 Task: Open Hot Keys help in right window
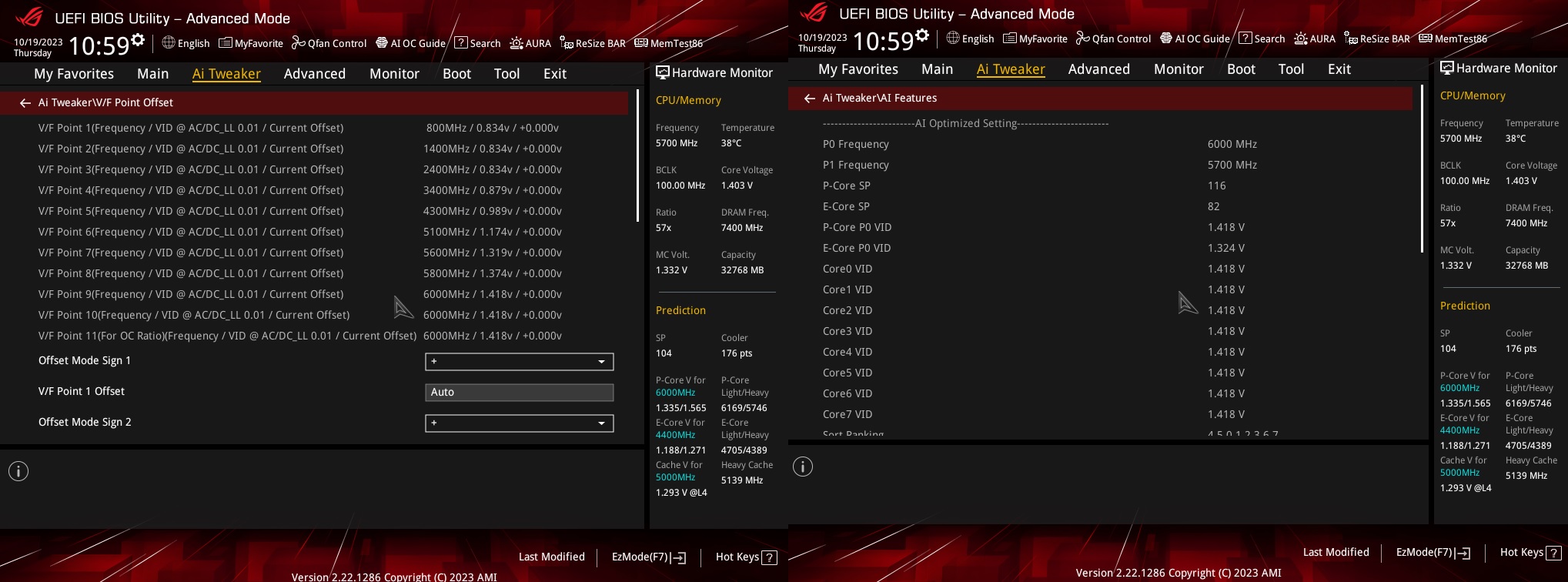[x=1531, y=552]
